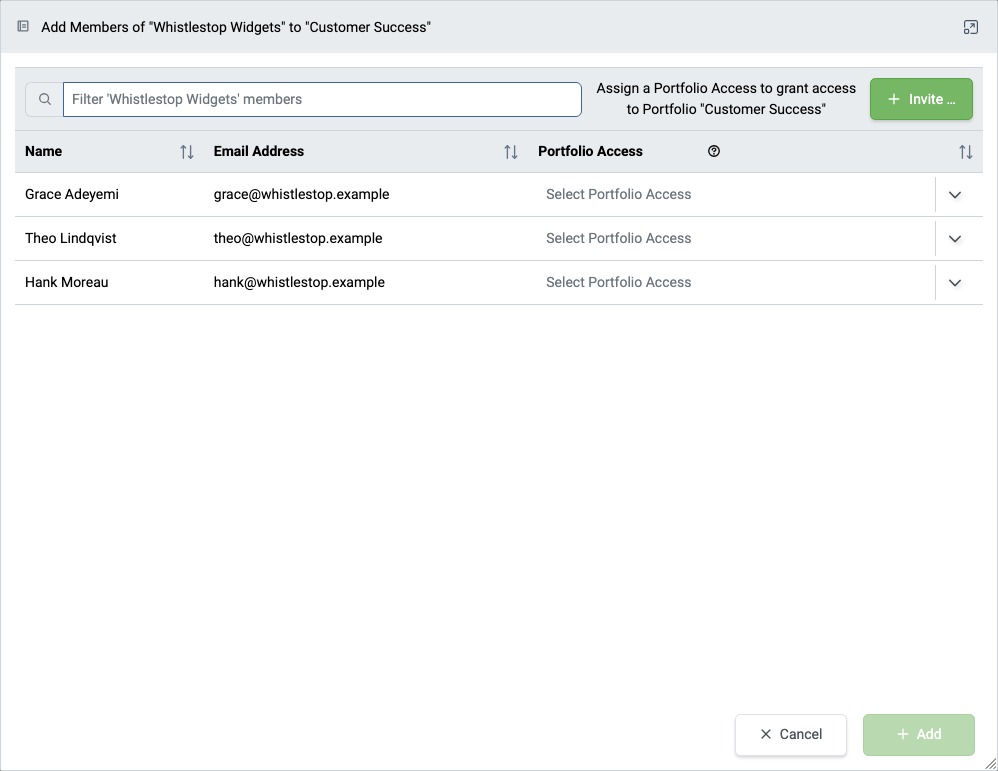Click the Cancel button
Viewport: 998px width, 771px height.
[791, 735]
